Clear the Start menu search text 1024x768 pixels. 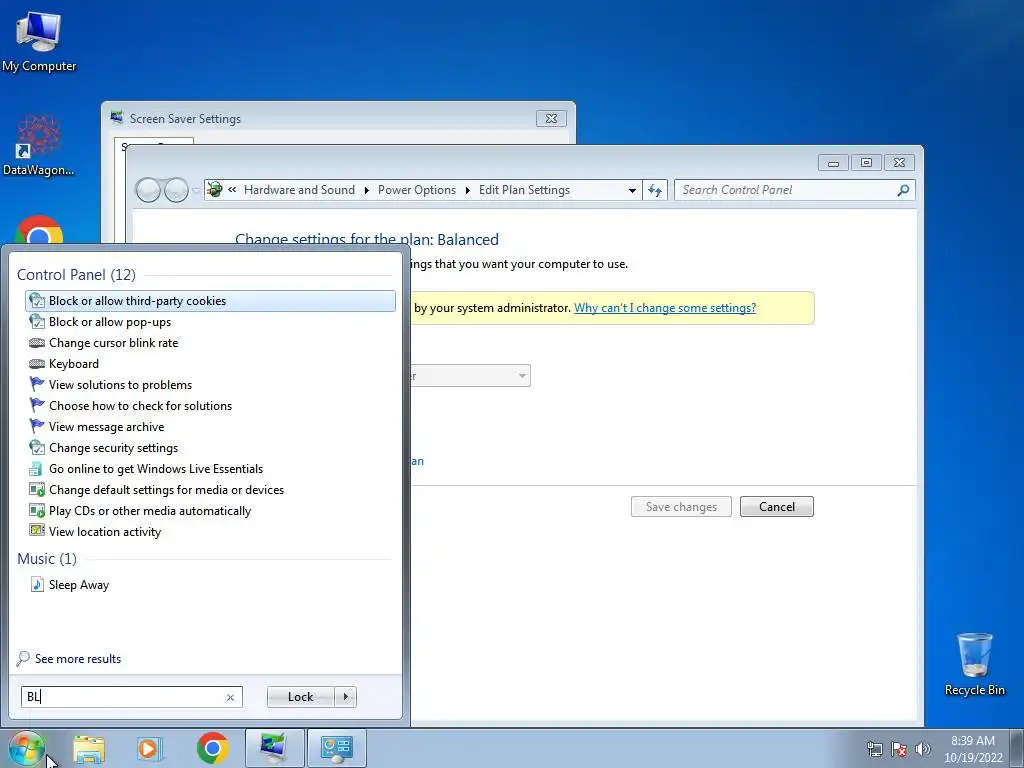tap(230, 697)
